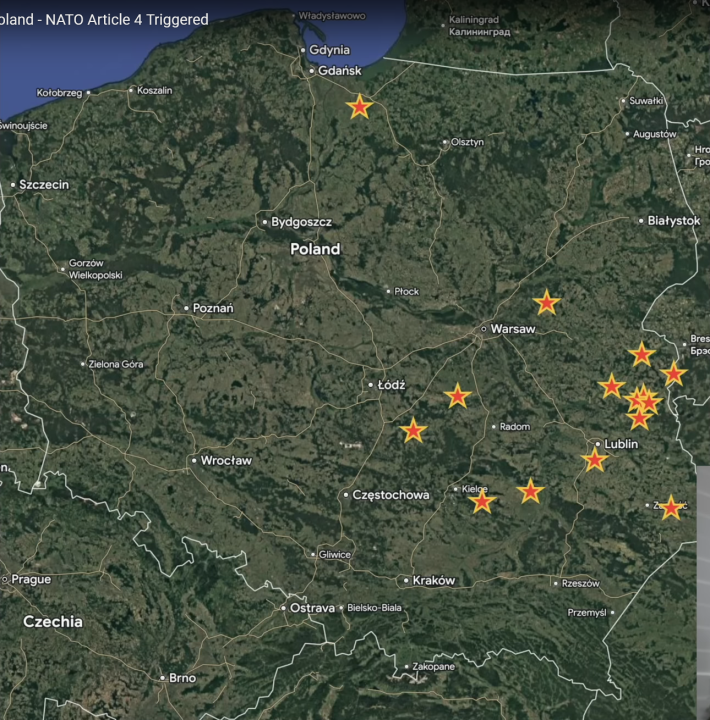
Task: Select the star marker just southwest of Lublin
Action: tap(595, 459)
